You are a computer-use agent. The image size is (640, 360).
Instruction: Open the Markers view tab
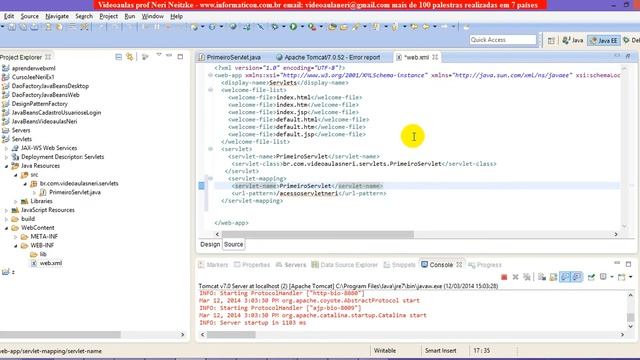(213, 265)
